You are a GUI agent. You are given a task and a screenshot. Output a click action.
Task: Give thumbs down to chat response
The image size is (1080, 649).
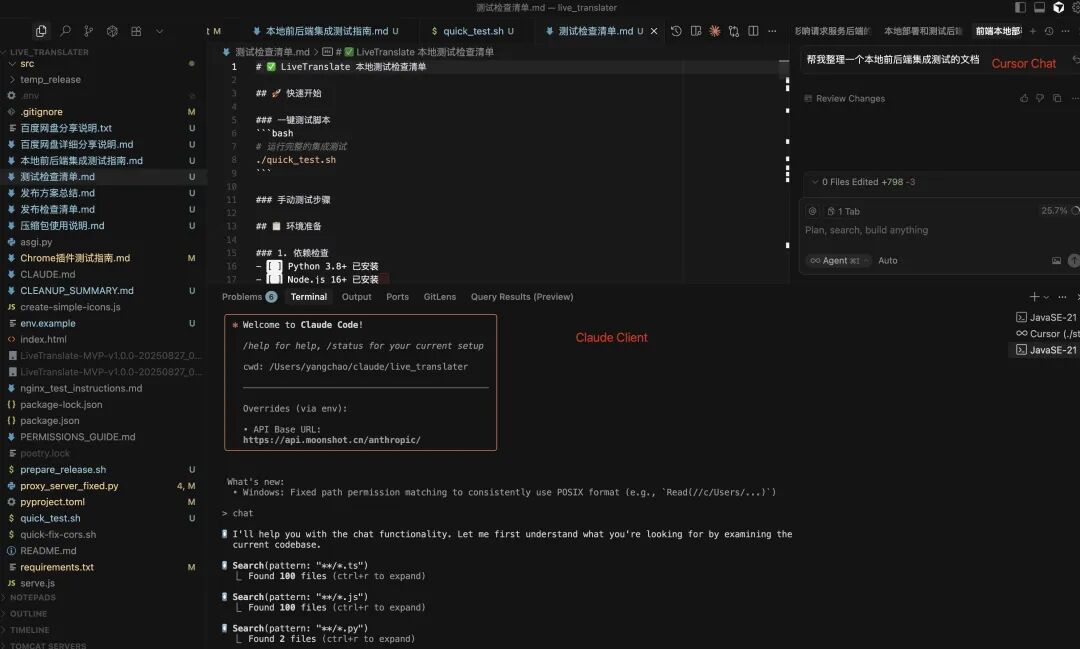coord(1040,99)
